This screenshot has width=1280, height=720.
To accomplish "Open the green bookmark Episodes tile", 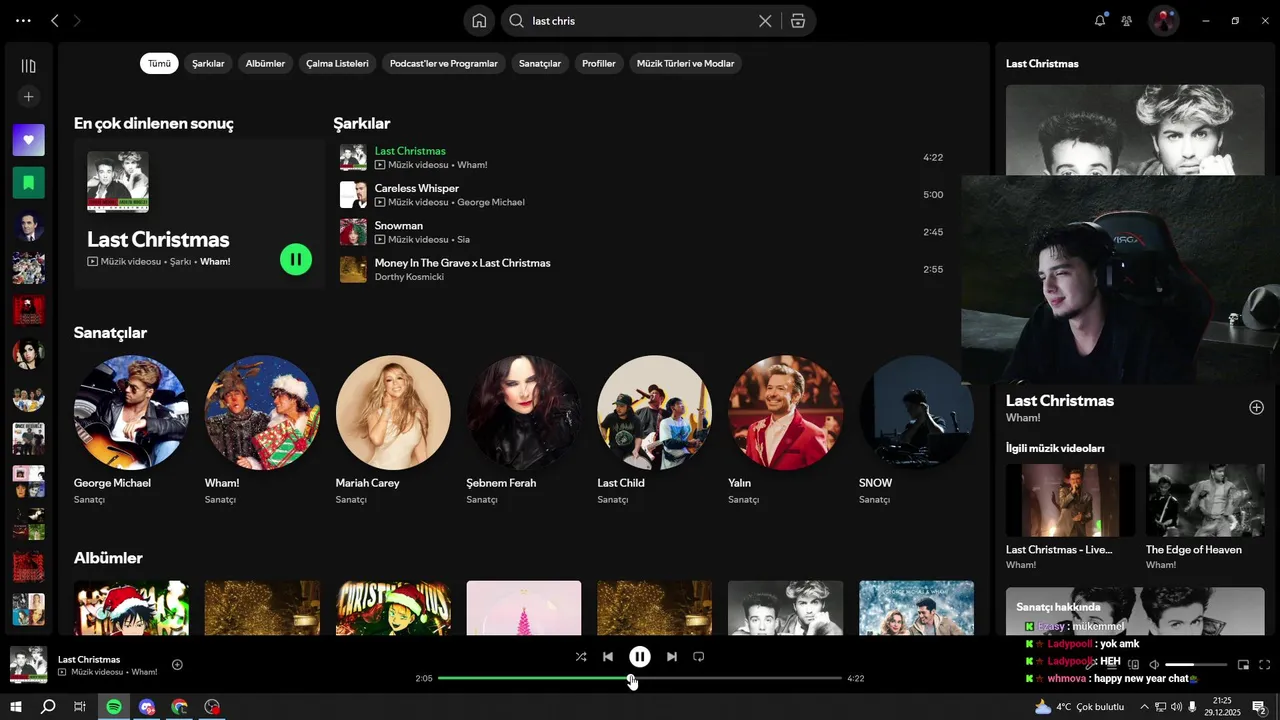I will pos(28,183).
